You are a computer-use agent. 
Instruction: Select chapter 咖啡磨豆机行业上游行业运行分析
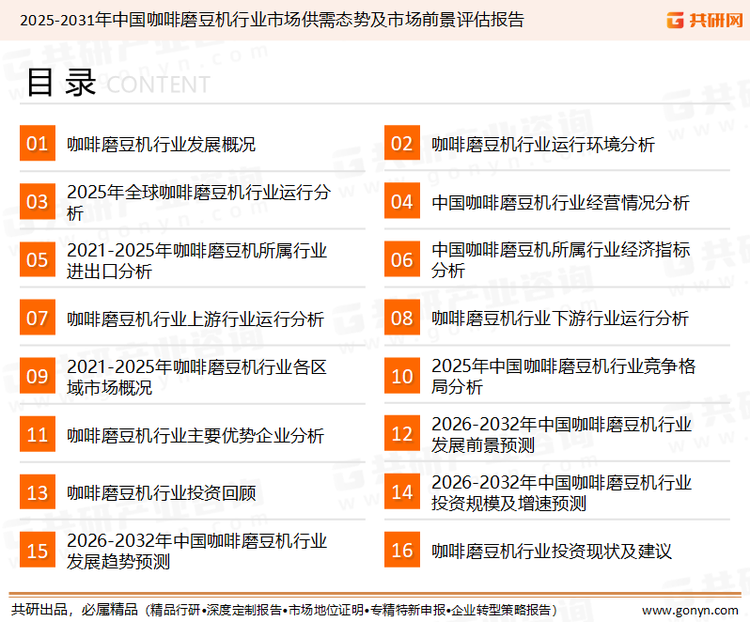(195, 319)
